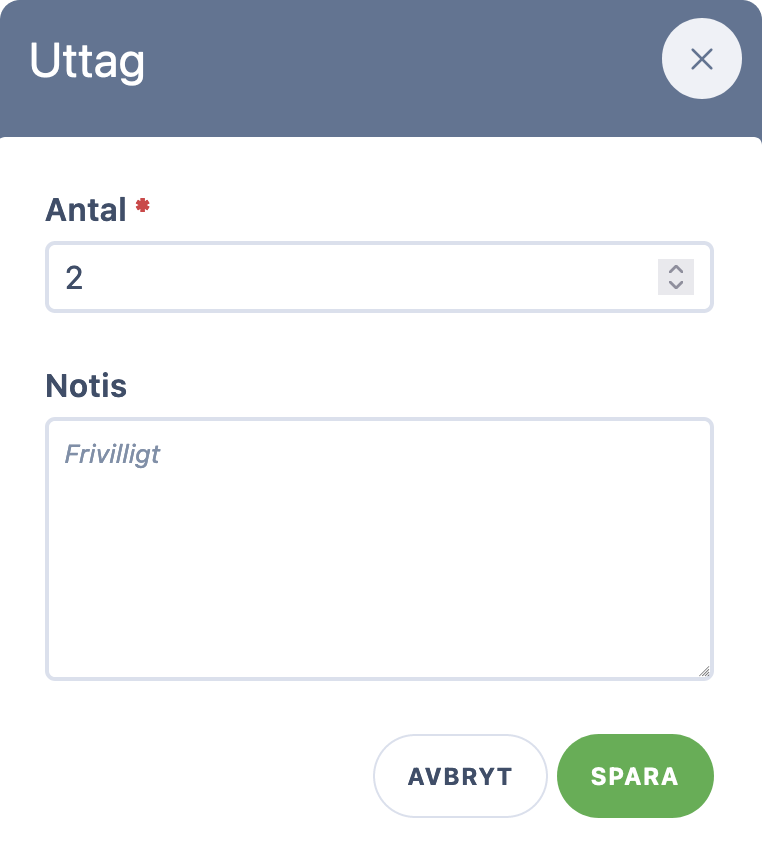Viewport: 762px width, 865px height.
Task: Click the resize grip in the Notis textarea corner
Action: pyautogui.click(x=704, y=671)
